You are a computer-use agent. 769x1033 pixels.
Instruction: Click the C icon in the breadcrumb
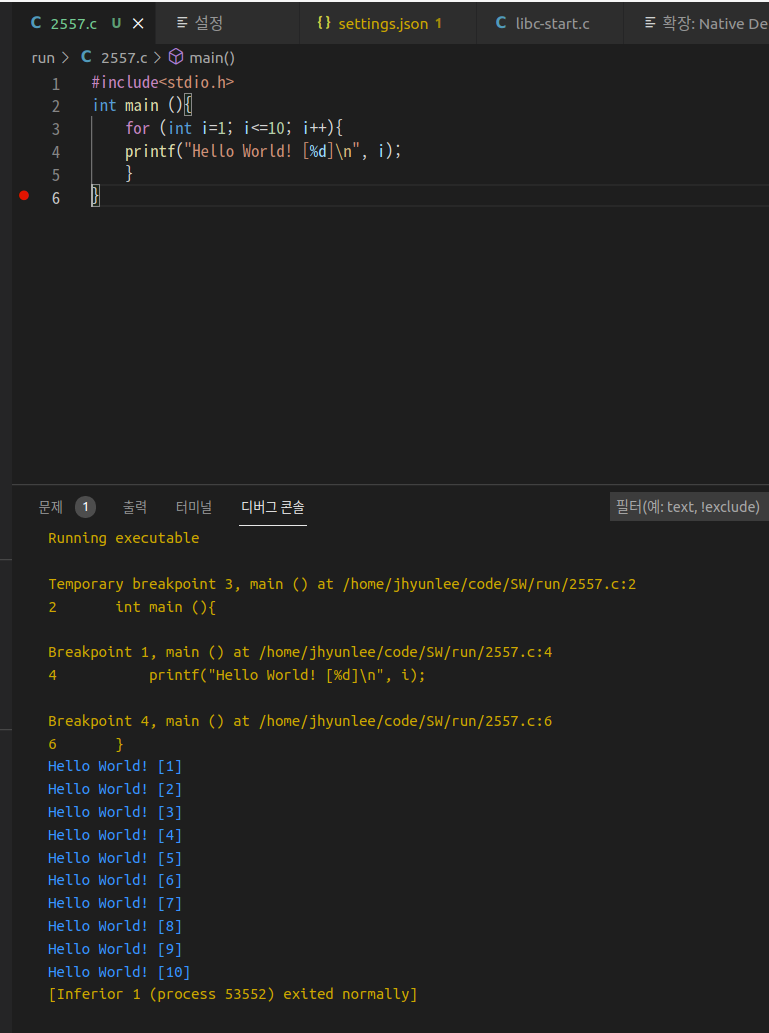(x=86, y=57)
